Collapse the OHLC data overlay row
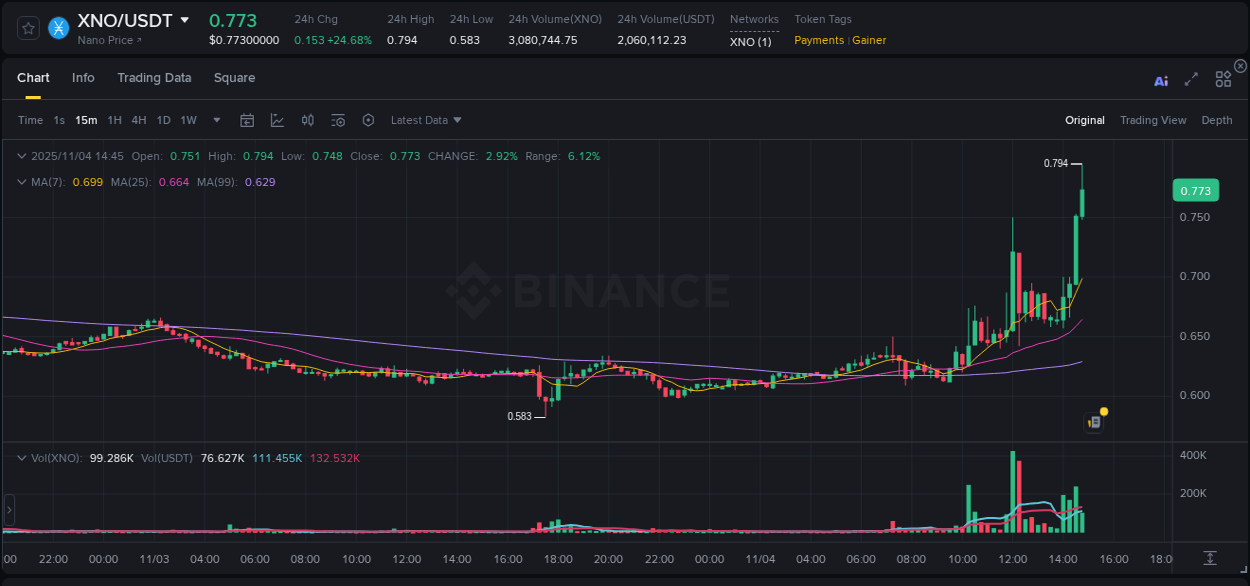Viewport: 1250px width, 586px height. coord(22,156)
